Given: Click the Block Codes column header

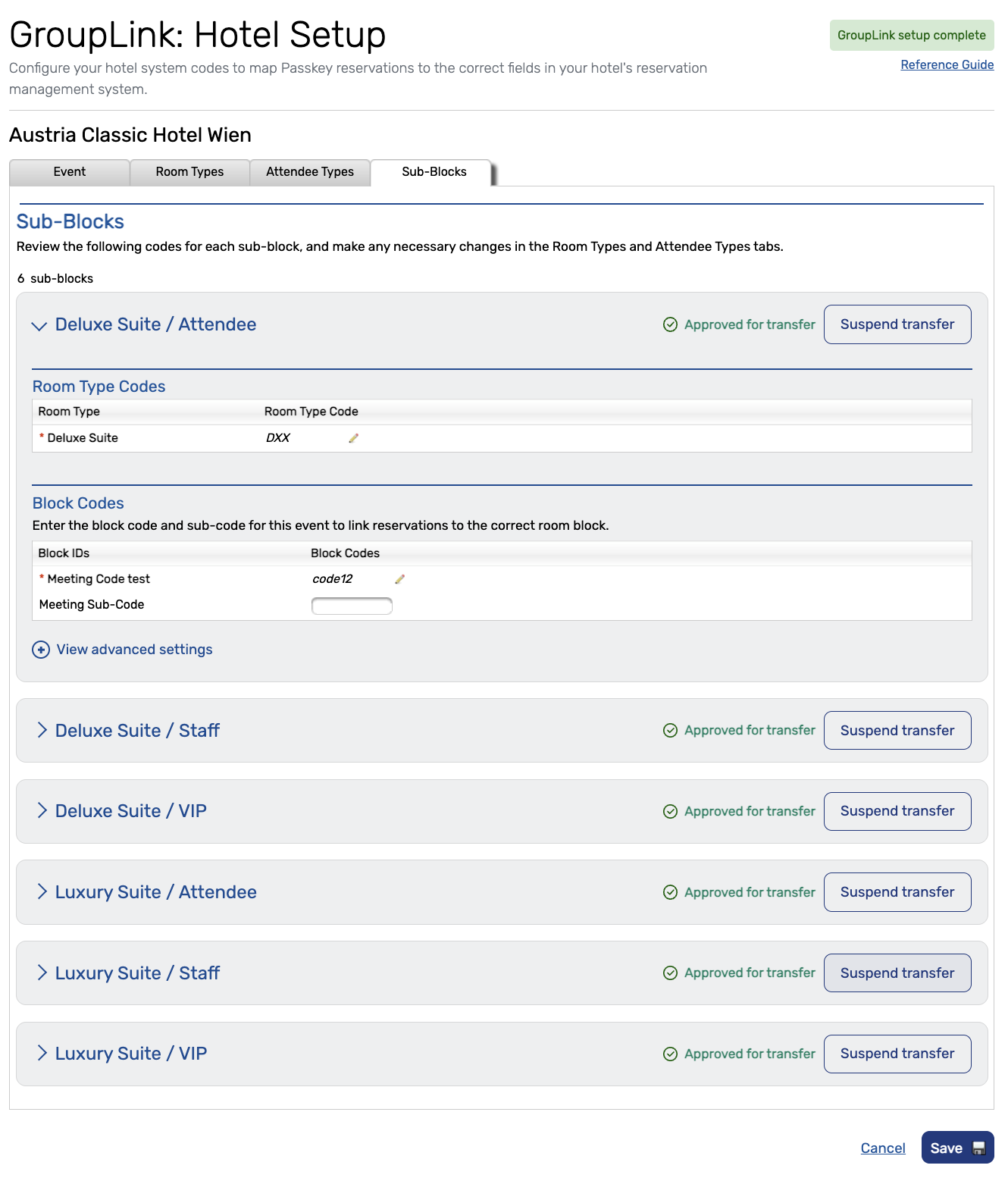Looking at the screenshot, I should pyautogui.click(x=345, y=553).
